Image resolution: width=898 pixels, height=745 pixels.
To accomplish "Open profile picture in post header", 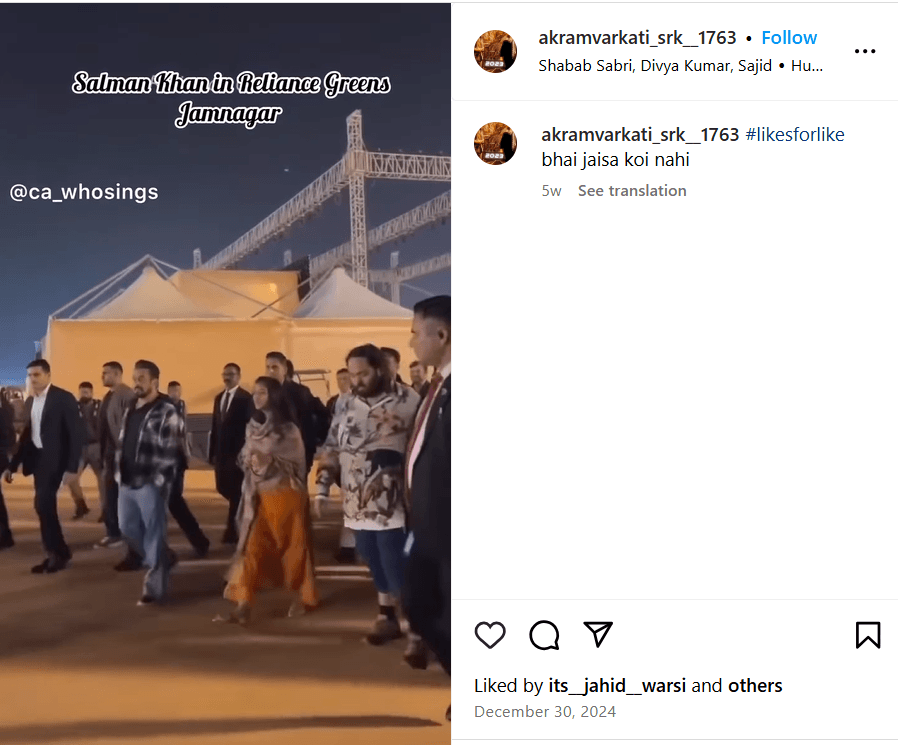I will click(495, 52).
